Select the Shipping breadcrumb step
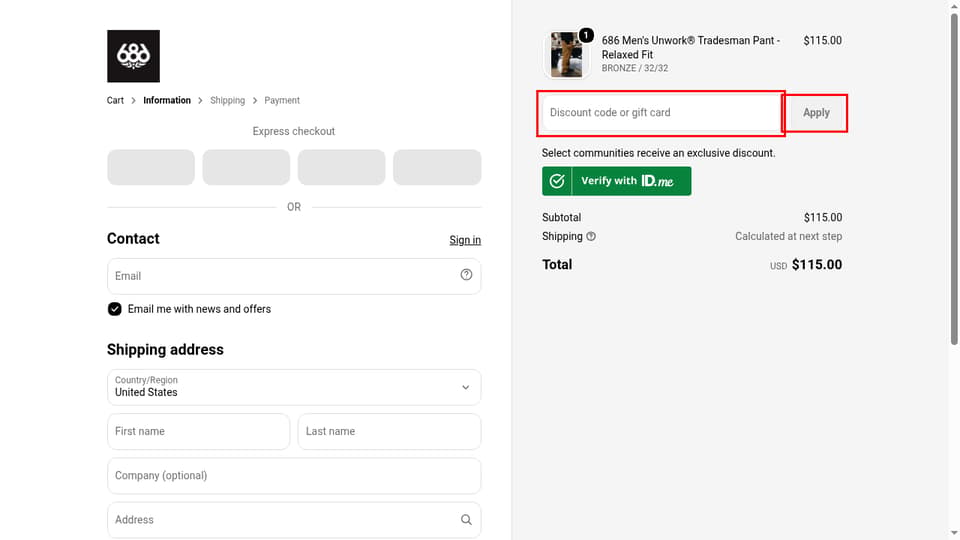Image resolution: width=960 pixels, height=540 pixels. [x=227, y=100]
